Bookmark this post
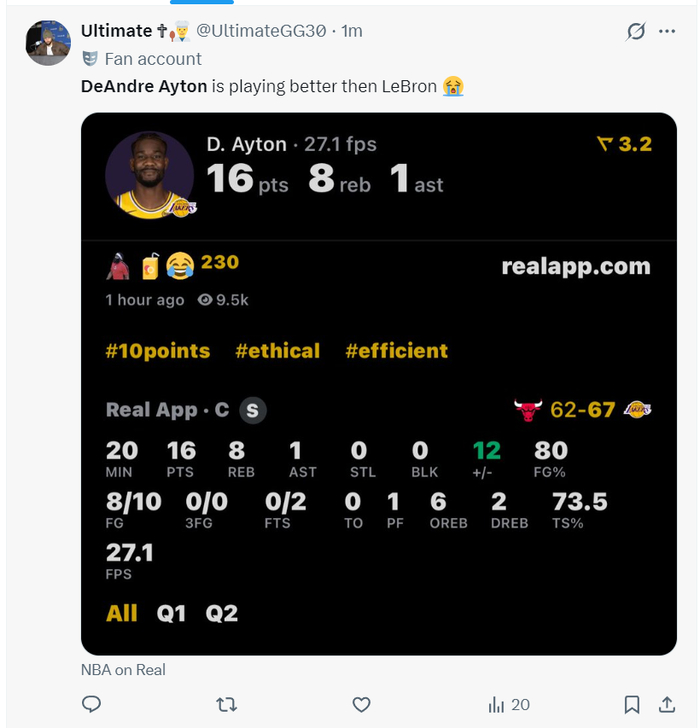Image resolution: width=700 pixels, height=728 pixels. 632,705
